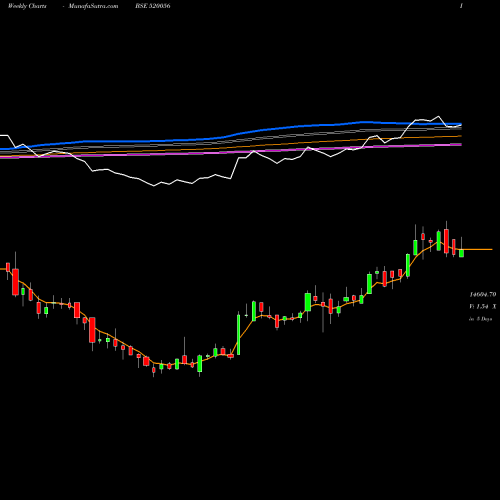Click the 'in 5 Days' label
500x500 pixels.
pos(480,319)
